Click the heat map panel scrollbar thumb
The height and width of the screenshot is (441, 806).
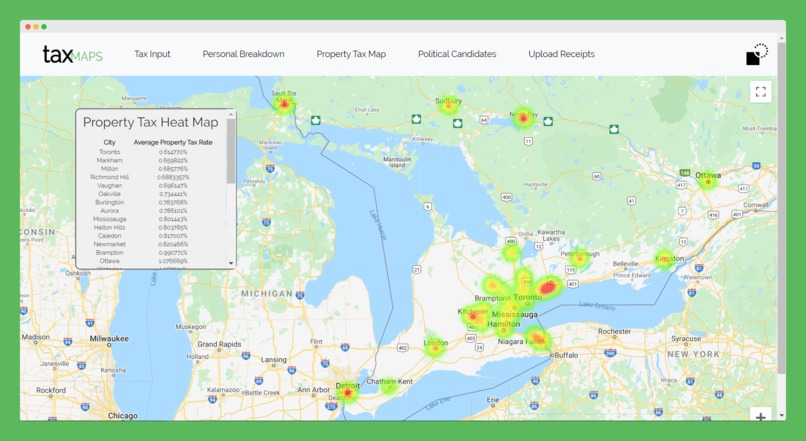231,151
